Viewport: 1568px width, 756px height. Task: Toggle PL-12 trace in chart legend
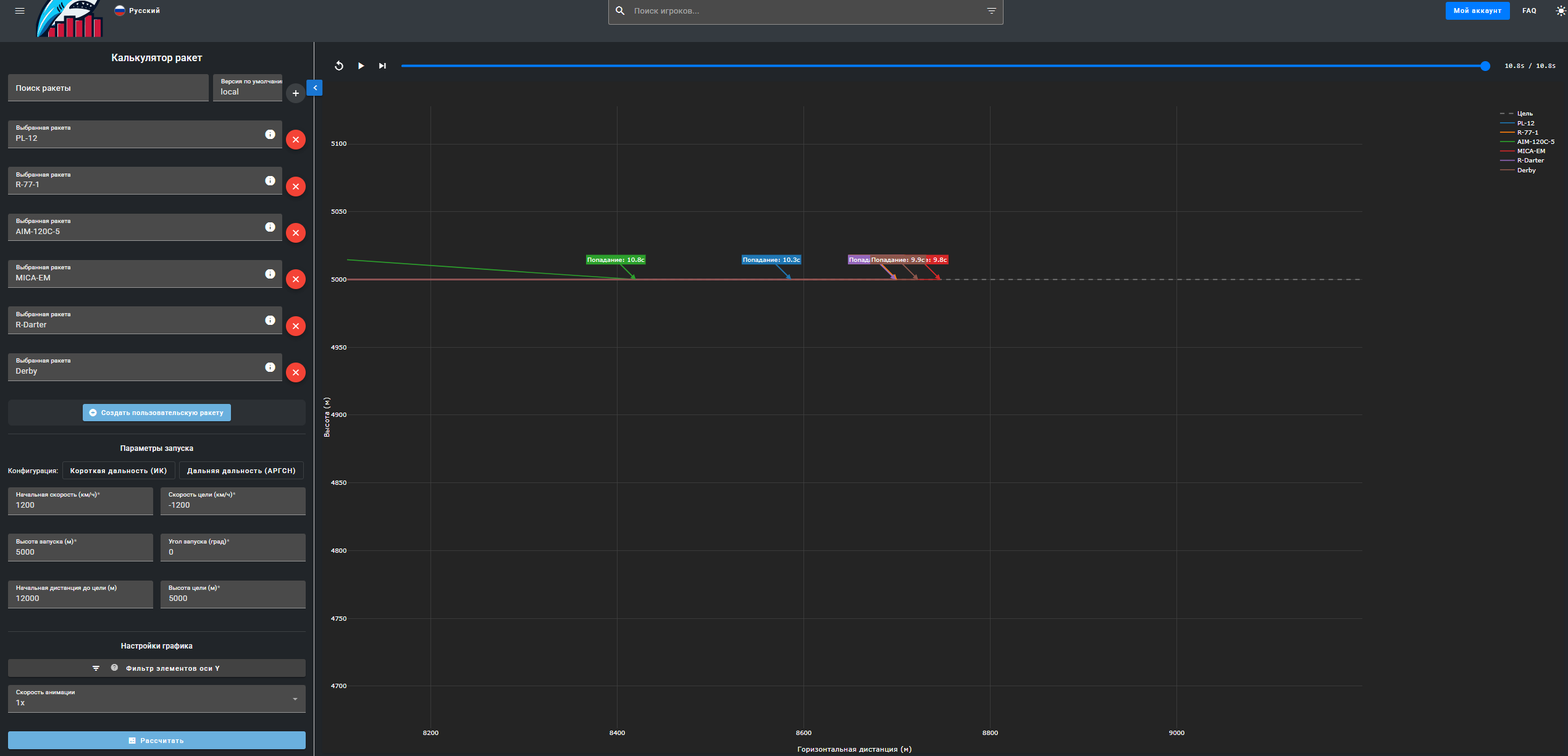click(x=1525, y=123)
